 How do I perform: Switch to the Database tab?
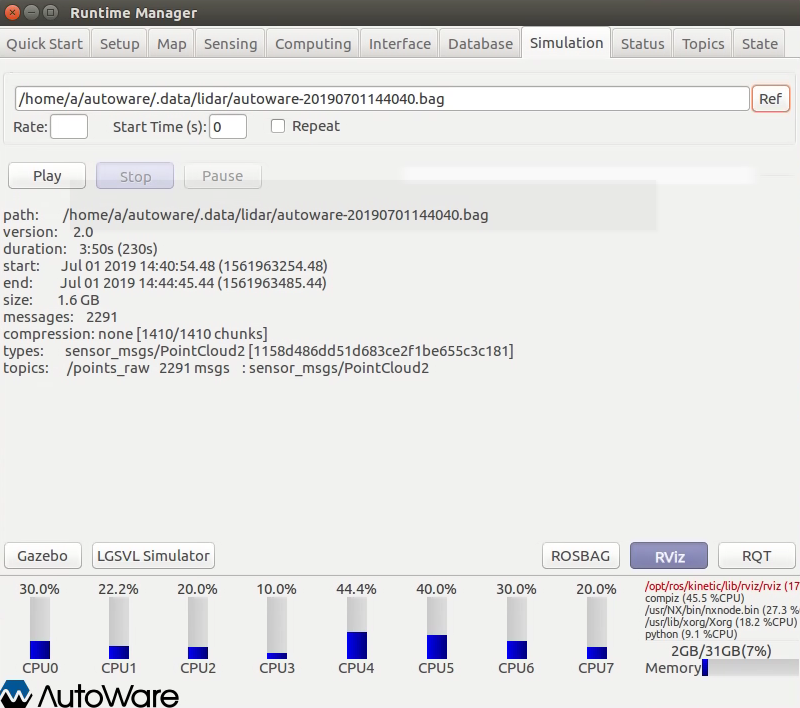click(480, 44)
